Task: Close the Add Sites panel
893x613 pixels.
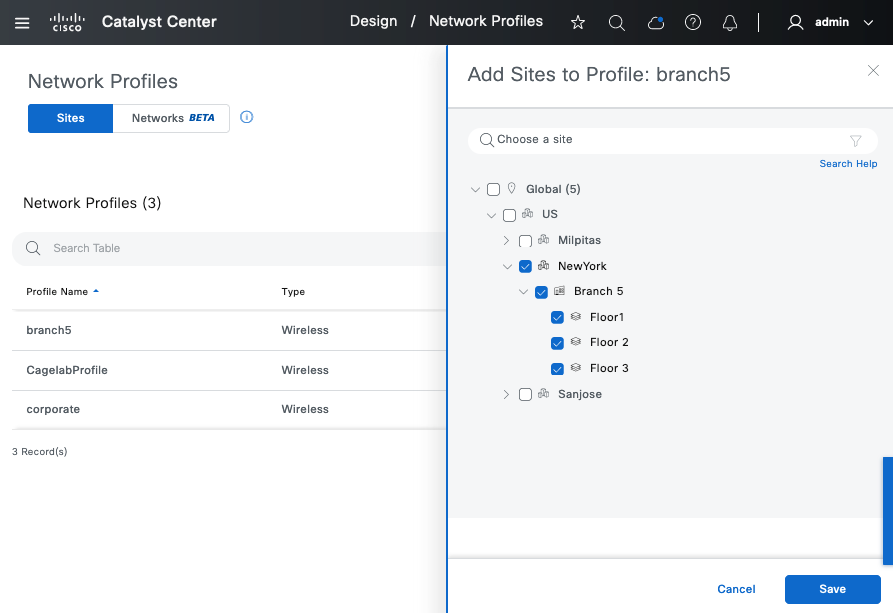Action: (x=873, y=70)
